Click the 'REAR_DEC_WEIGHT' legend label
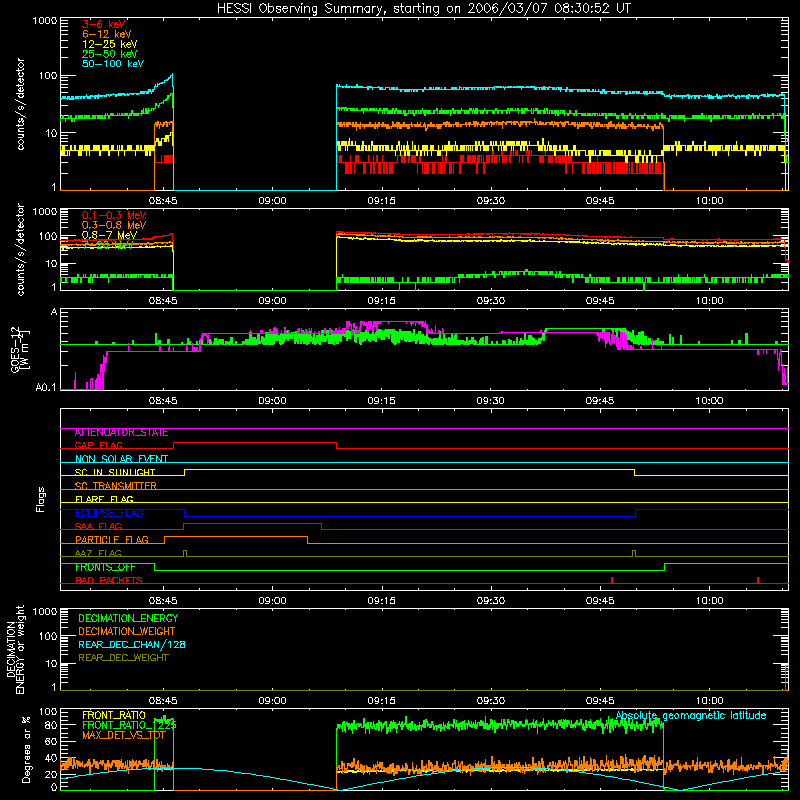 coord(123,658)
